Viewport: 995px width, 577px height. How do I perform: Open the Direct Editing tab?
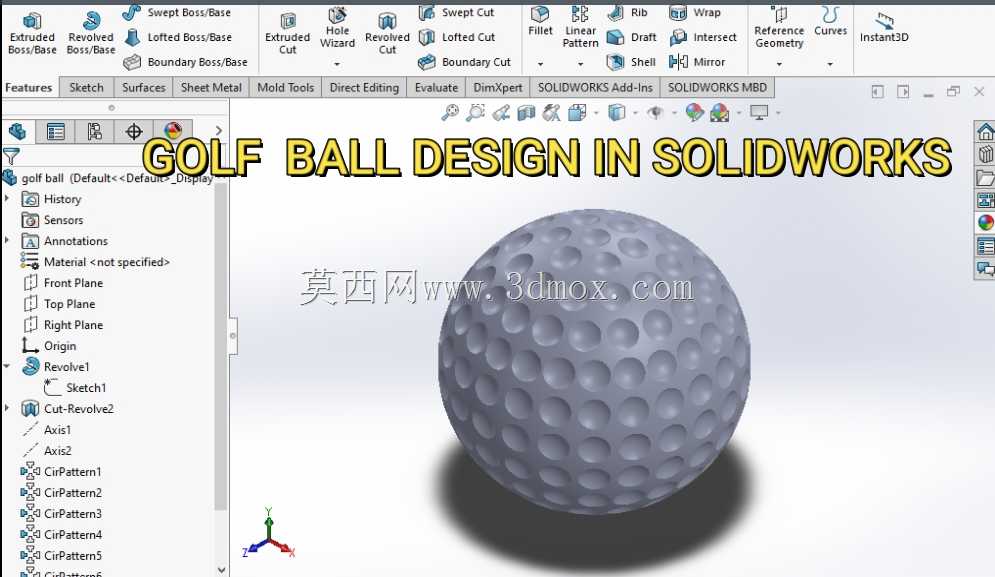pos(364,88)
